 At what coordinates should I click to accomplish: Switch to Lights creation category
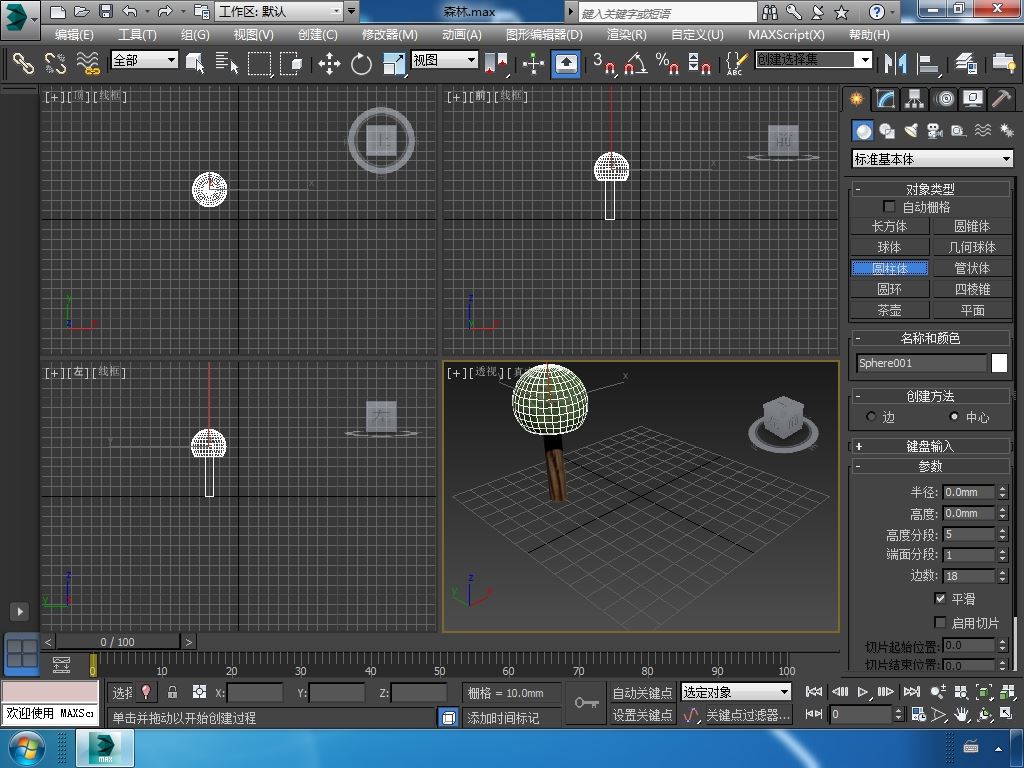(911, 131)
